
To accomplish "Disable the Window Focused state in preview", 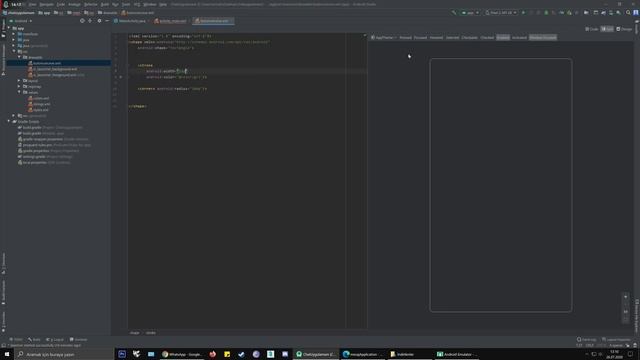I will pos(543,38).
